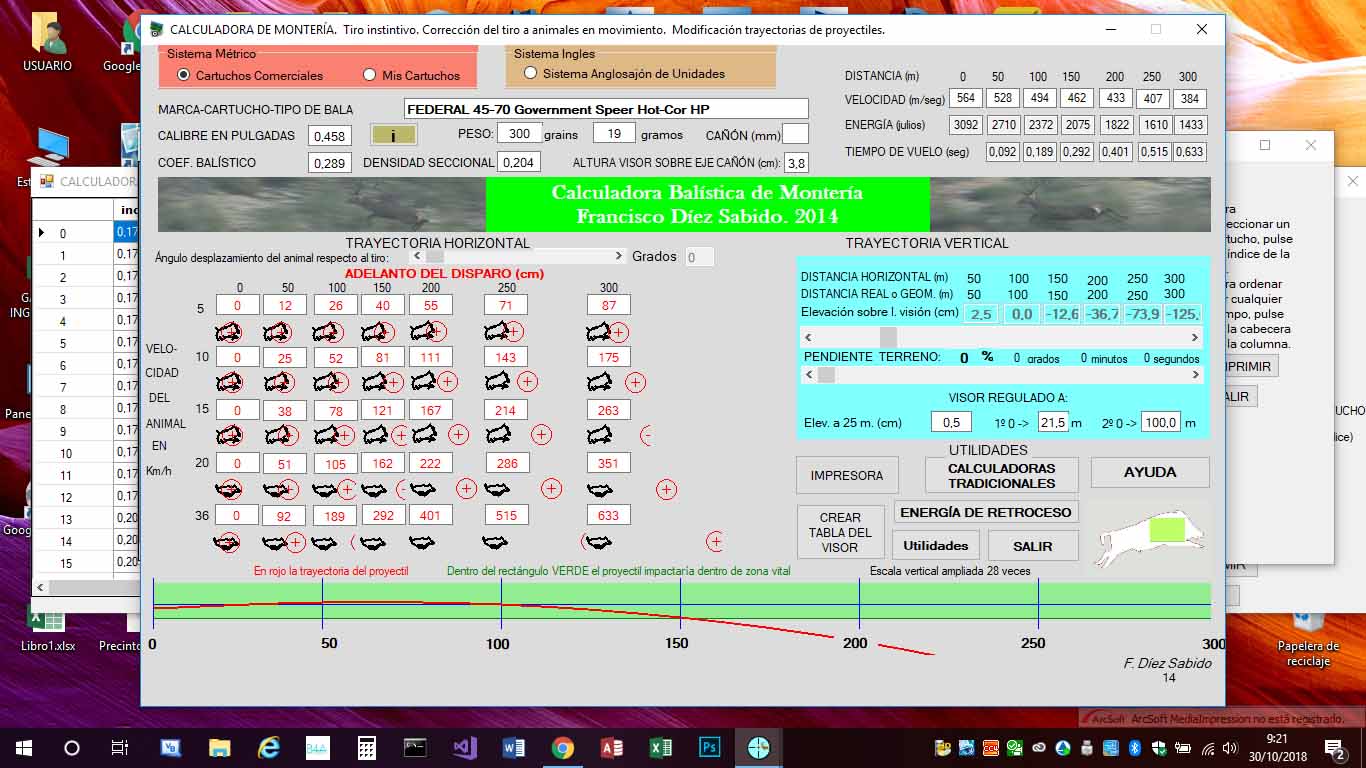Screen dimensions: 1366x768
Task: Click right arrow of animal angle scrollbar
Action: (x=620, y=257)
